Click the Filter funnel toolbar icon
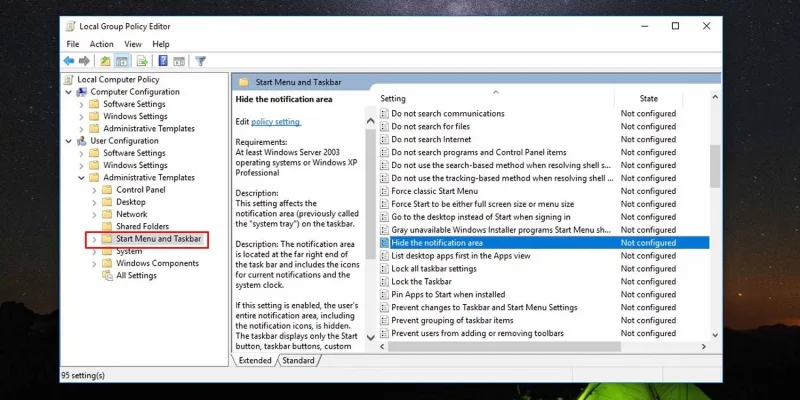 point(201,61)
